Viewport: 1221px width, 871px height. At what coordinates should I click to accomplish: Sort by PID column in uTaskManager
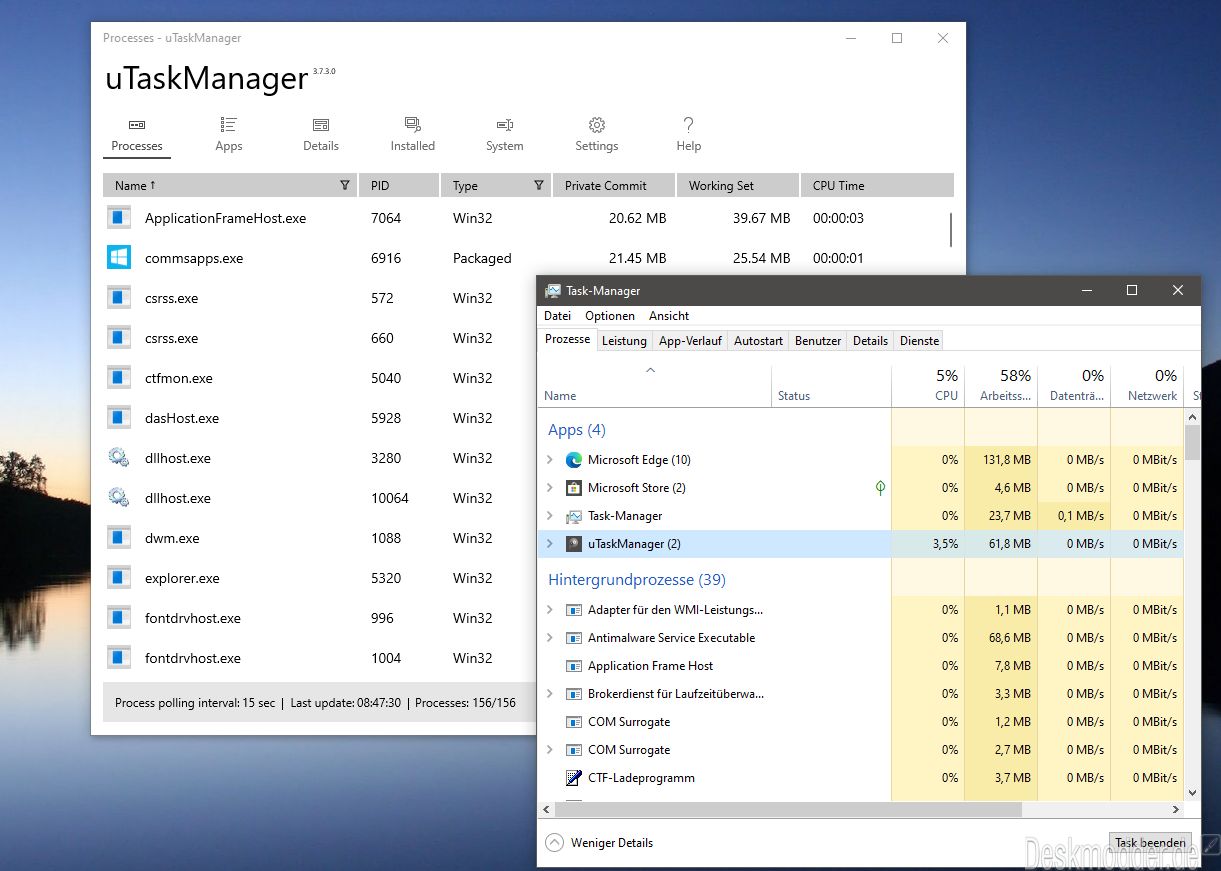point(399,185)
